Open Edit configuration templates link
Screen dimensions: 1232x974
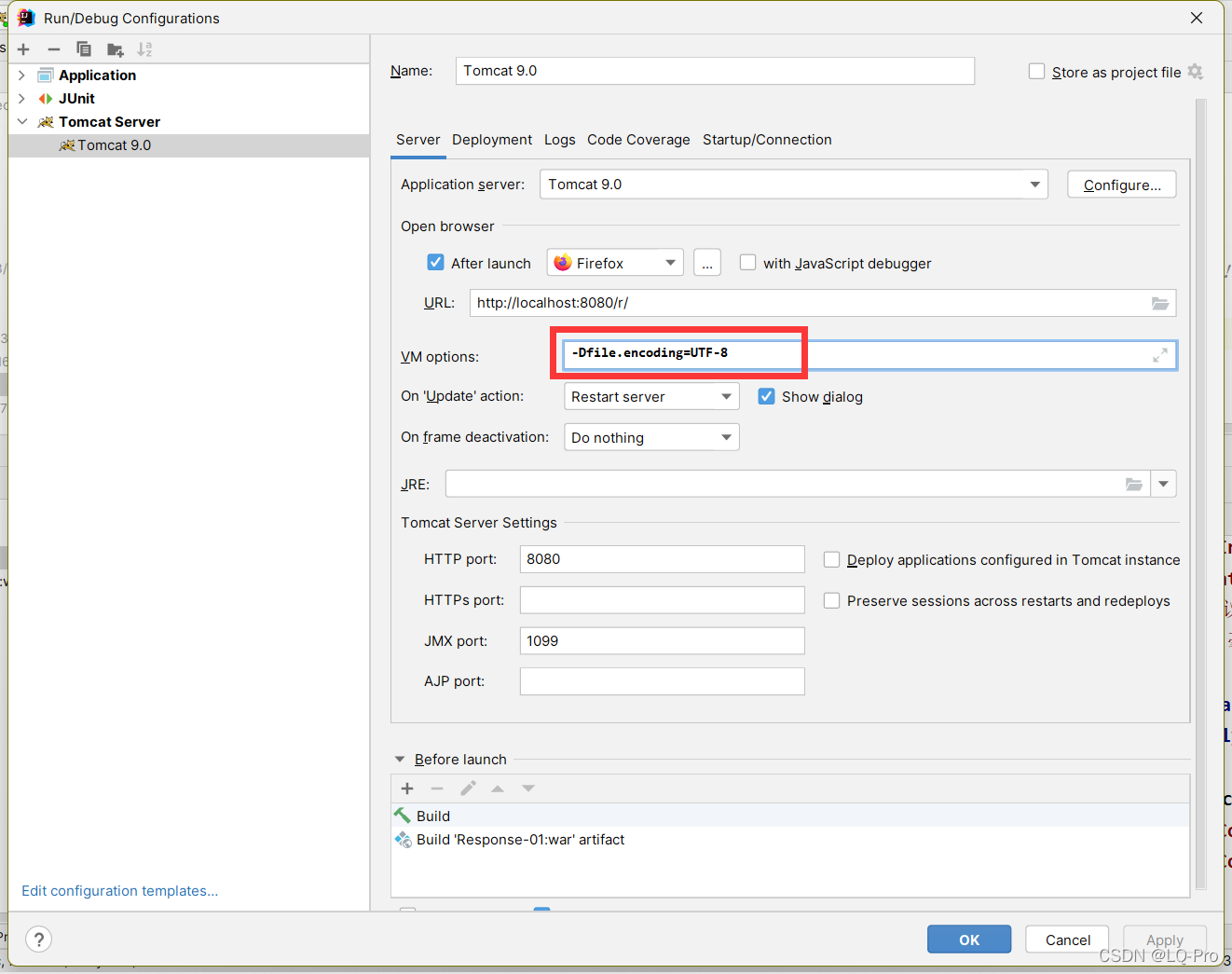[120, 891]
